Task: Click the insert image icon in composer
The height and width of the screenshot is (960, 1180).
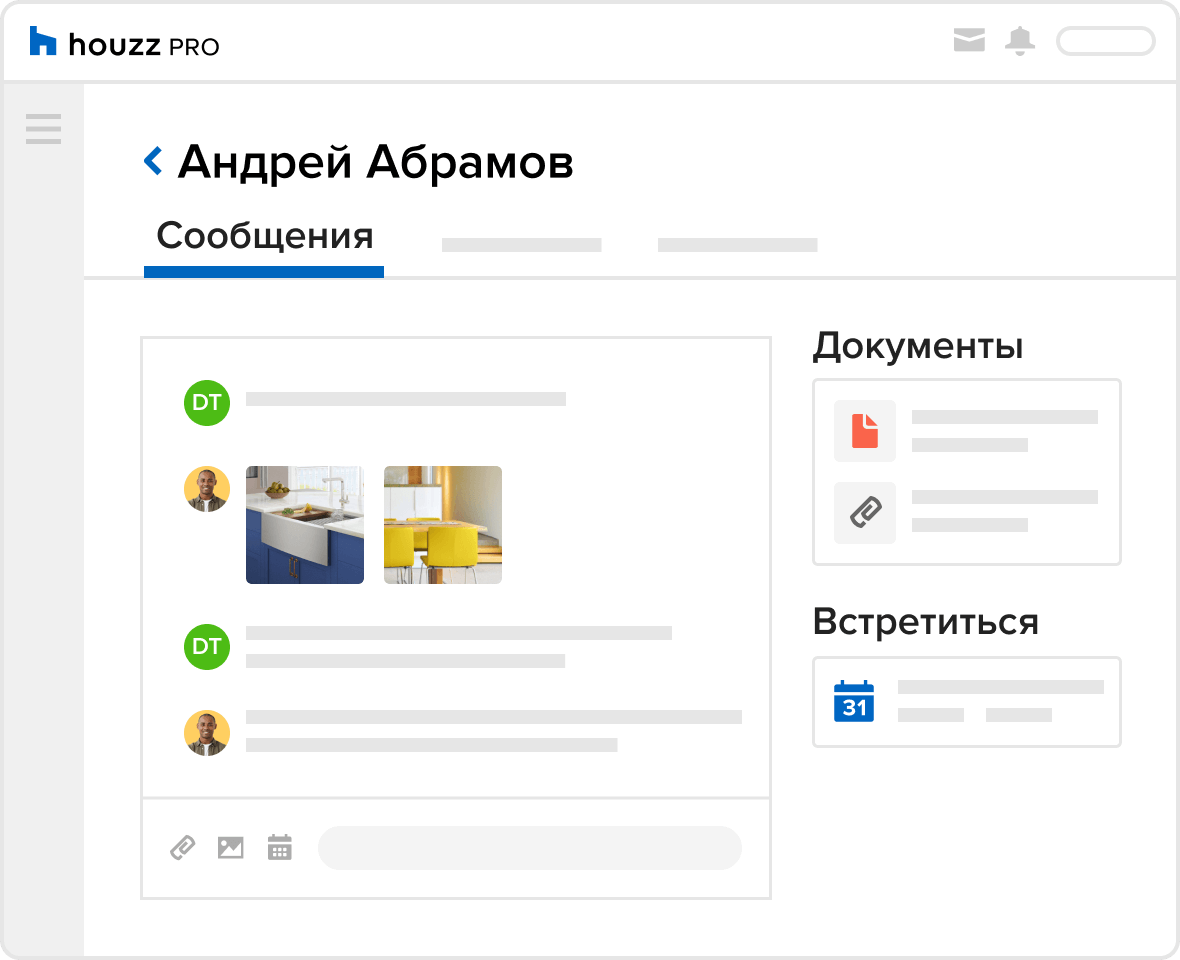Action: (231, 848)
